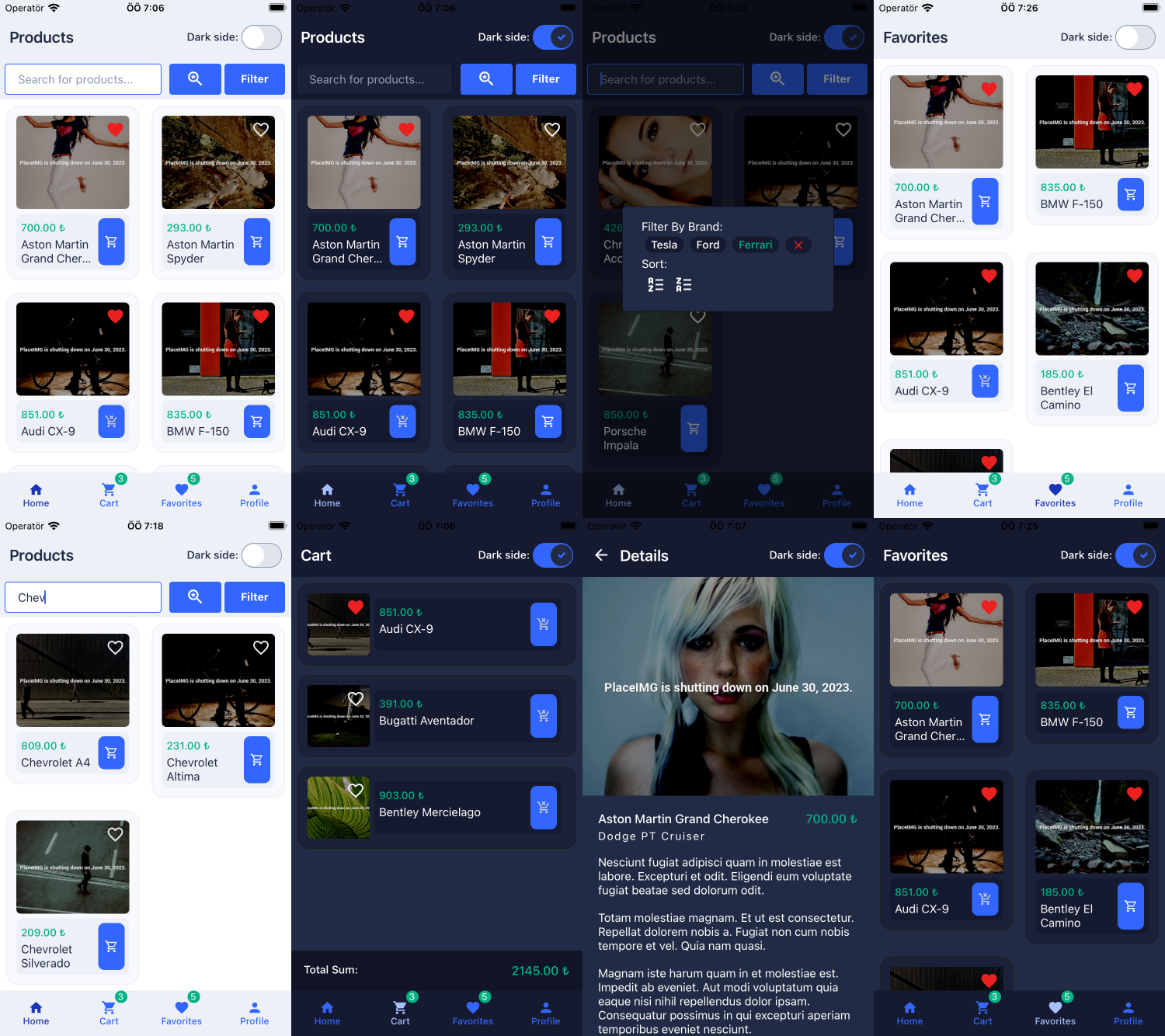This screenshot has width=1165, height=1036.
Task: Tap heart on Chevrolet A4 card
Action: pyautogui.click(x=115, y=647)
